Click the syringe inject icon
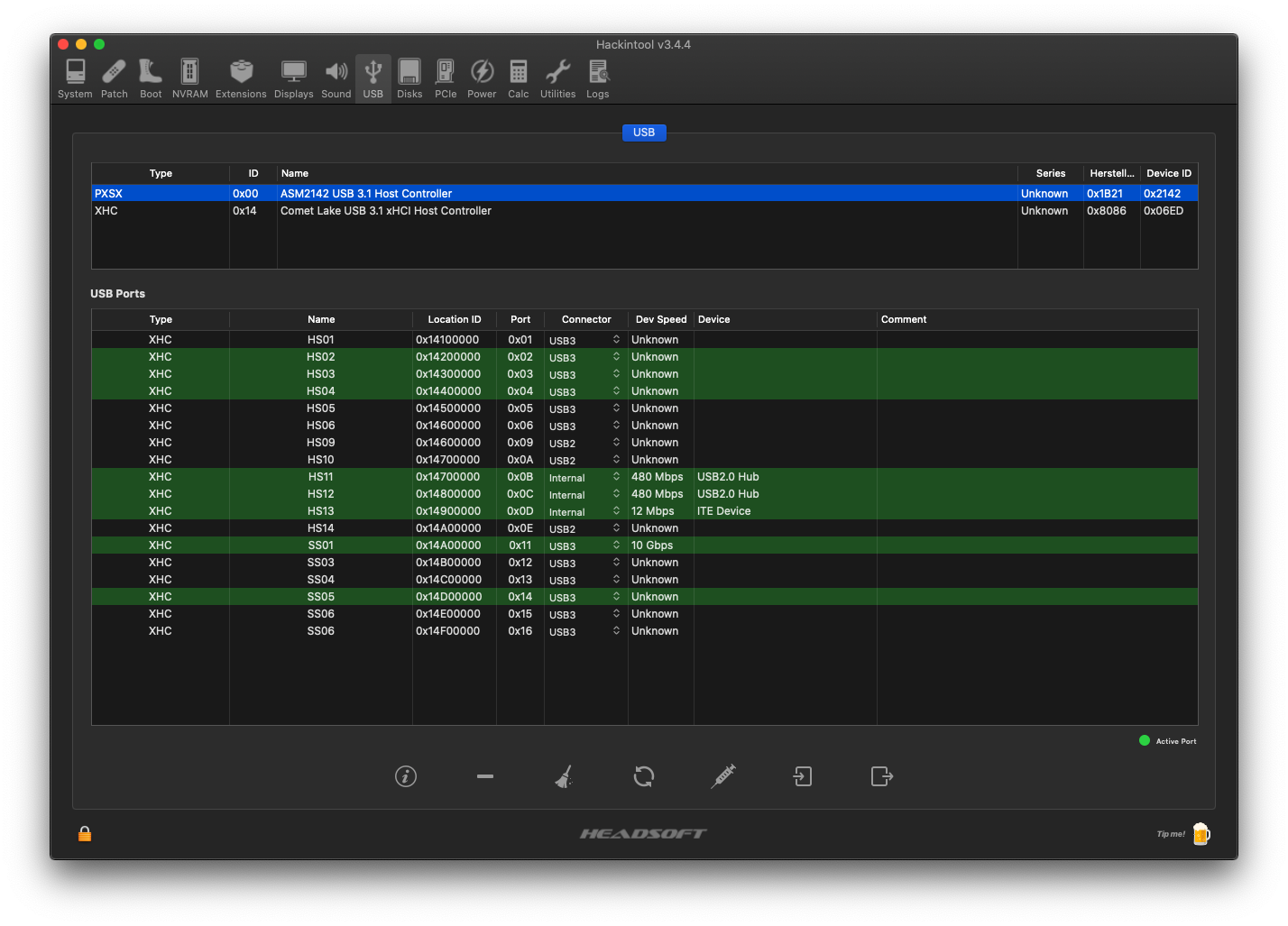The image size is (1288, 926). (x=723, y=776)
